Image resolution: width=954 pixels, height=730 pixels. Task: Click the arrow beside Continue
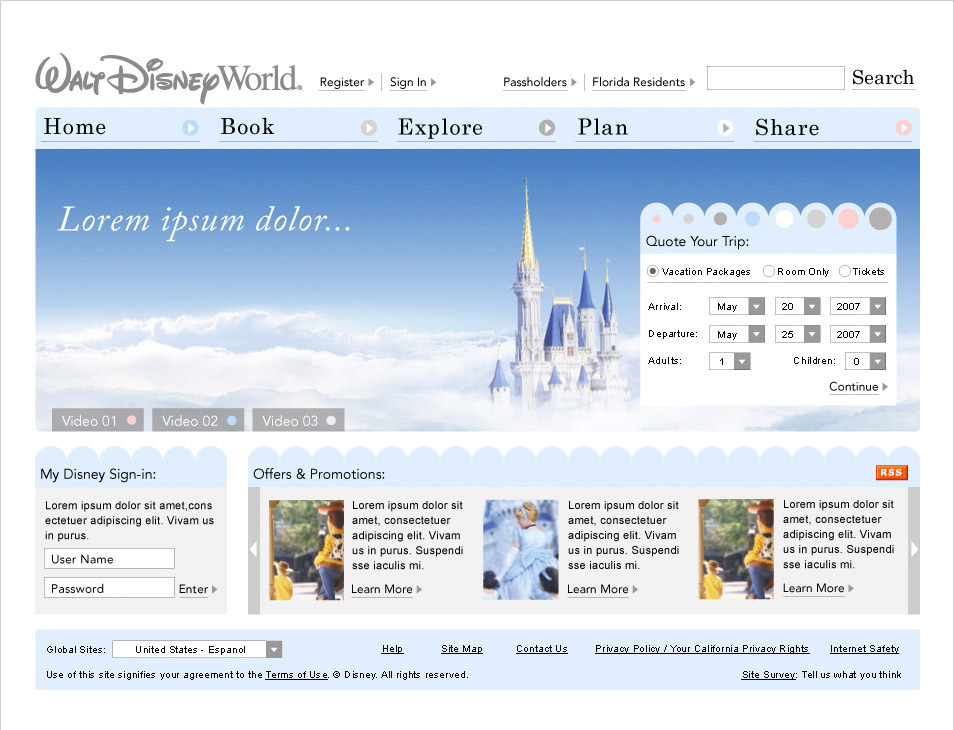885,387
